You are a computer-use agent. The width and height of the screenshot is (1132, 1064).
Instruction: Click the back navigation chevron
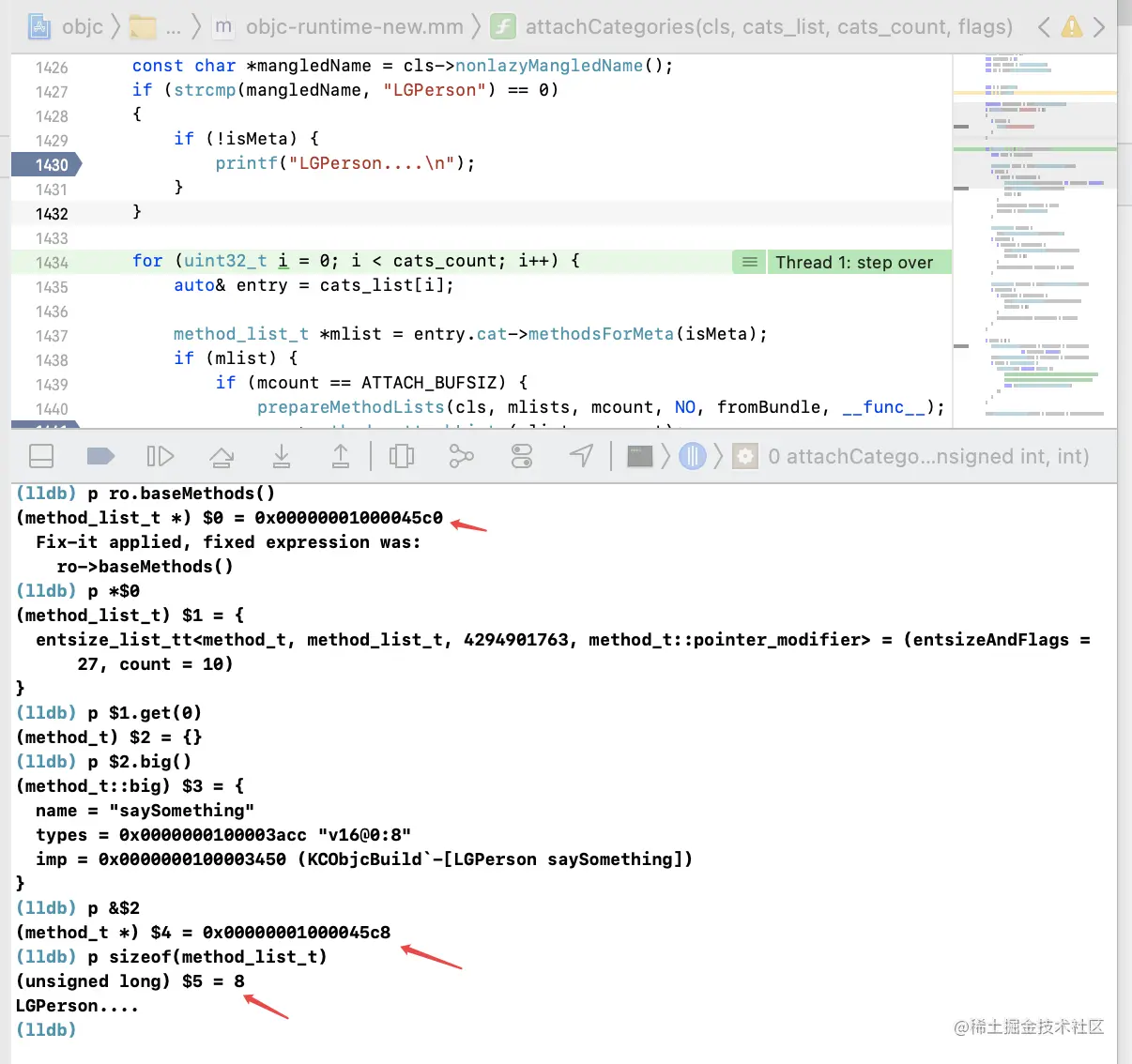pos(1044,27)
